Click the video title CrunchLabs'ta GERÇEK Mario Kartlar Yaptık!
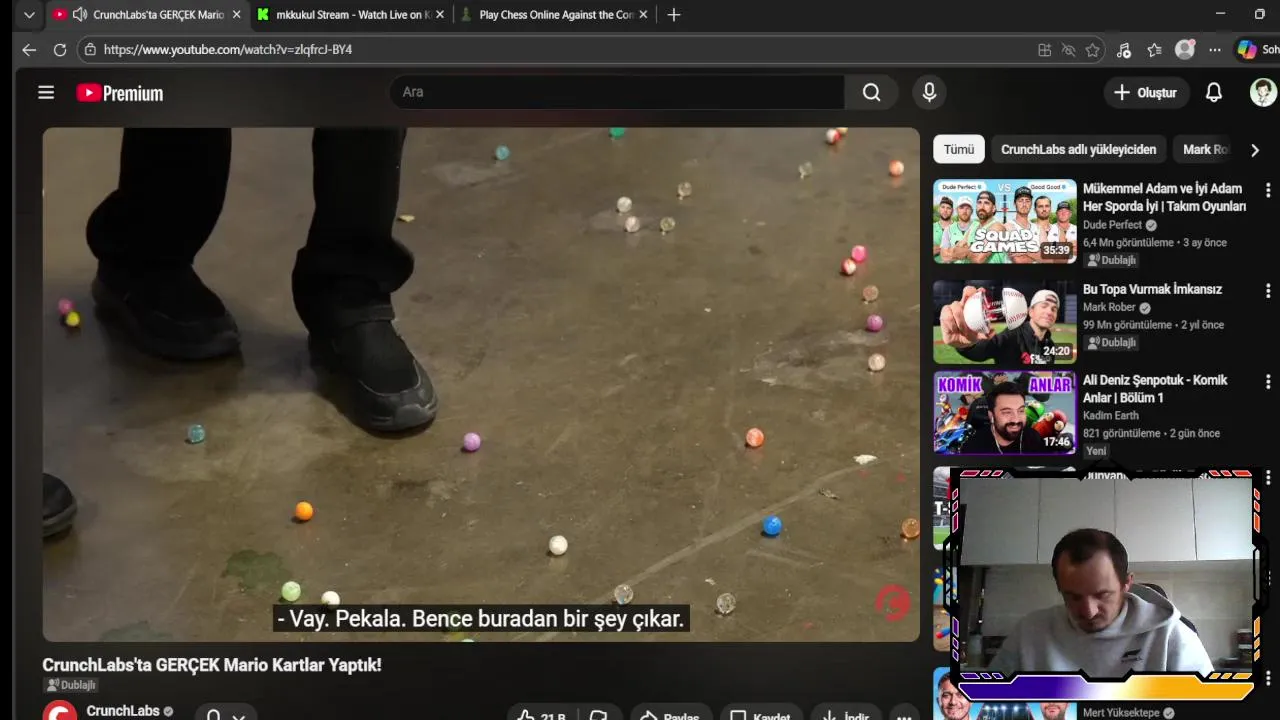 click(x=212, y=665)
